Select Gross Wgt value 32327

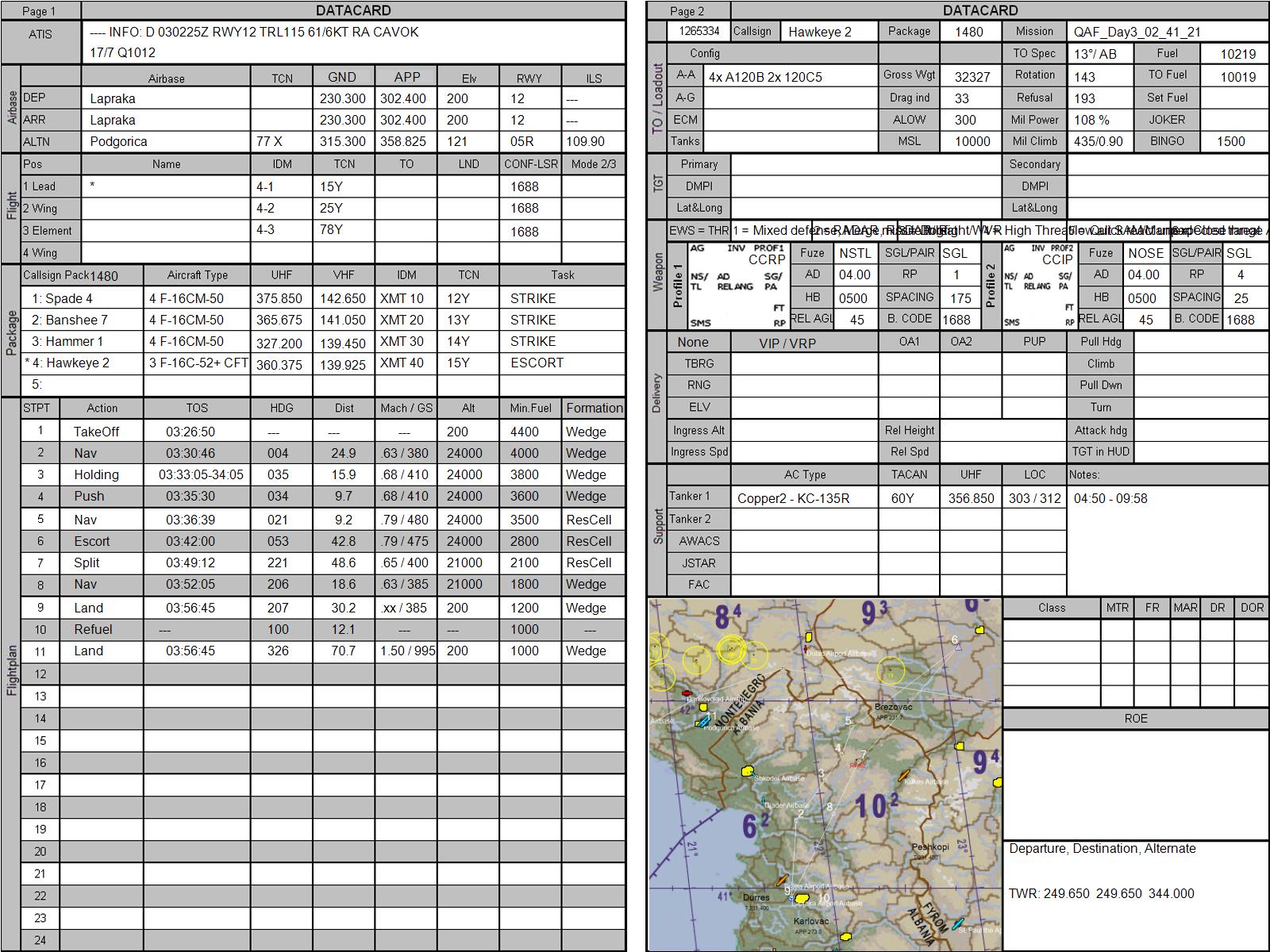point(972,77)
